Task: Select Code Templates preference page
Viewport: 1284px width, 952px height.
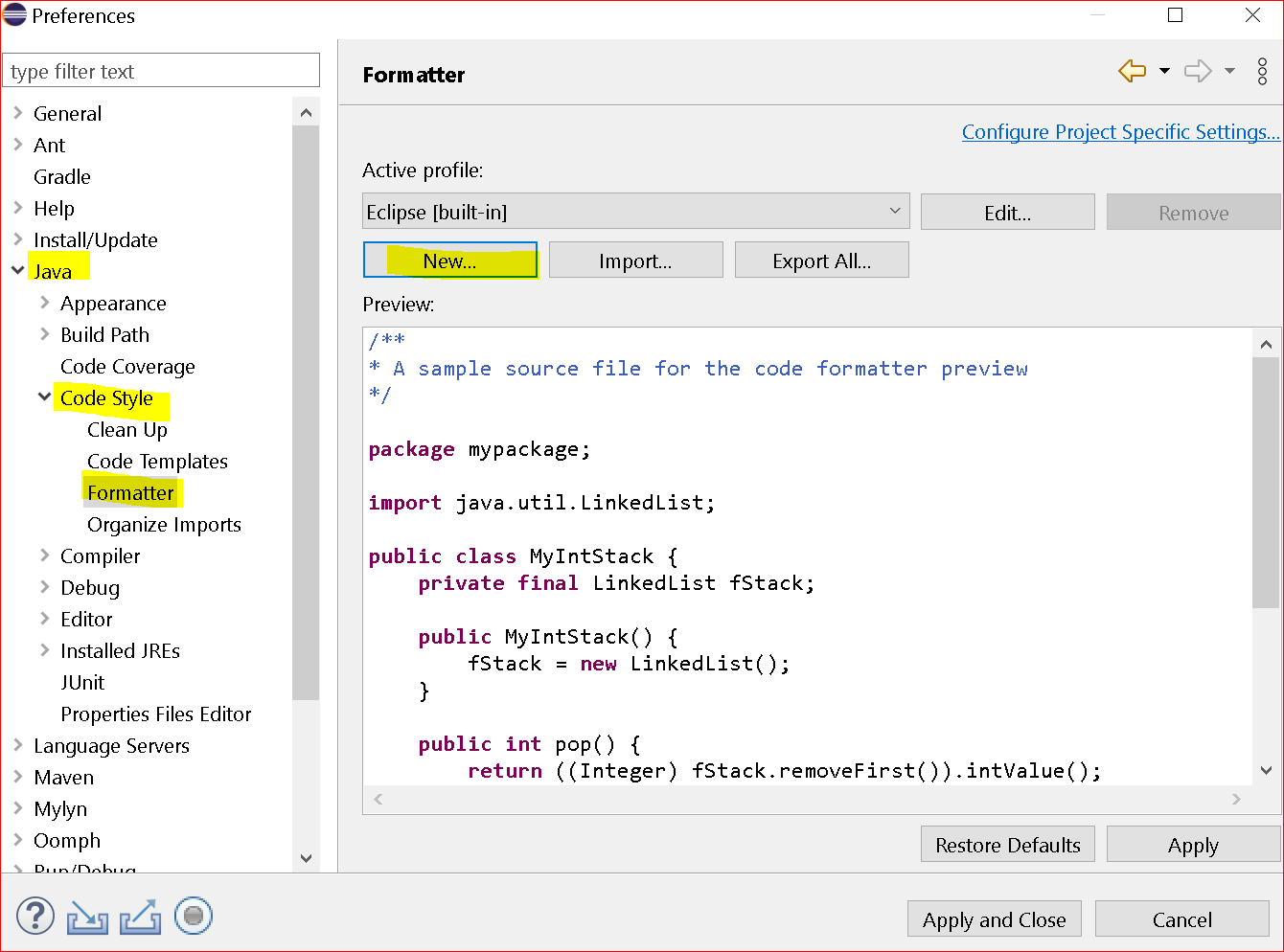Action: [x=157, y=461]
